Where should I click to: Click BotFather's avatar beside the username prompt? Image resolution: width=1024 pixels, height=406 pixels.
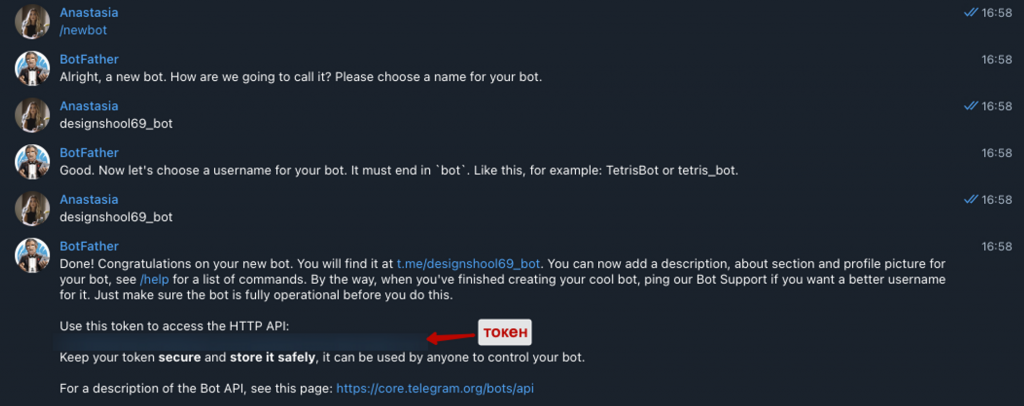[x=33, y=161]
